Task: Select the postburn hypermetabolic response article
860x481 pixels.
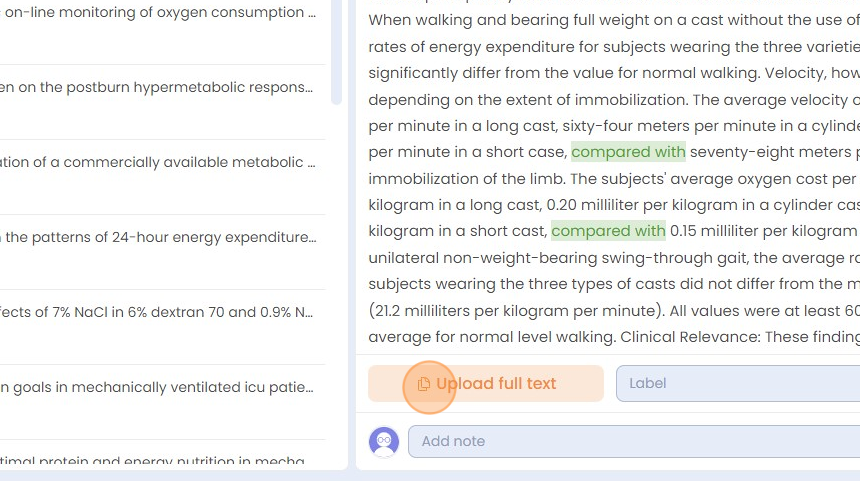Action: point(156,87)
